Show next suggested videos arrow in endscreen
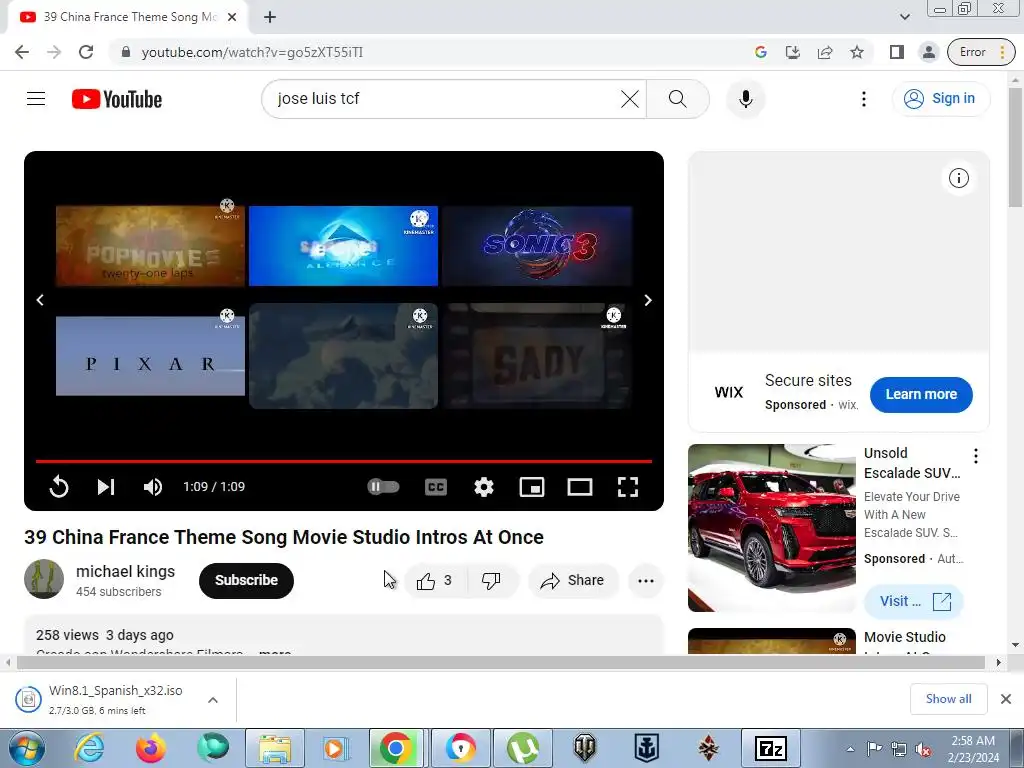 pos(648,300)
